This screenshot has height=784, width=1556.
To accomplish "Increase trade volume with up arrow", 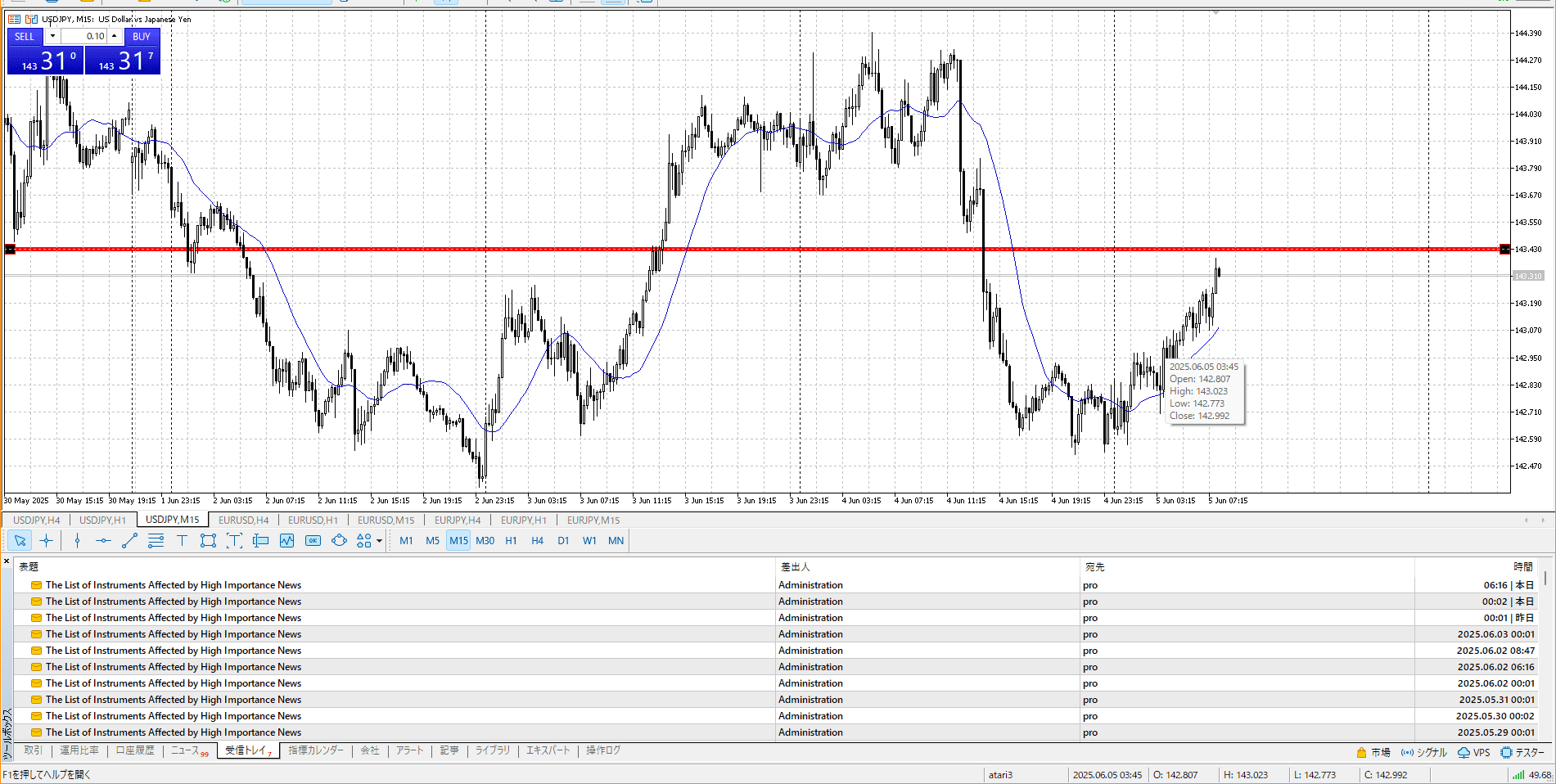I will (x=114, y=36).
